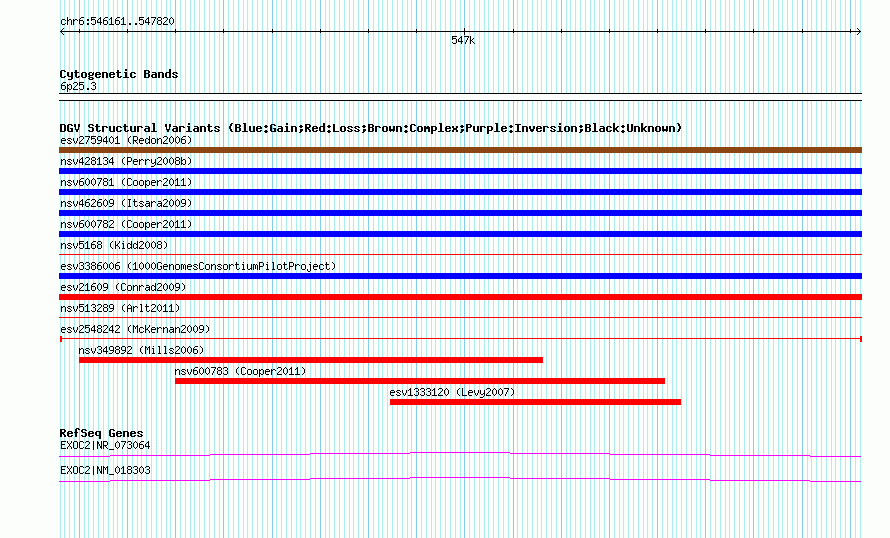890x538 pixels.
Task: Select the nsv600782 Cooper2011 blue bar
Action: [460, 234]
